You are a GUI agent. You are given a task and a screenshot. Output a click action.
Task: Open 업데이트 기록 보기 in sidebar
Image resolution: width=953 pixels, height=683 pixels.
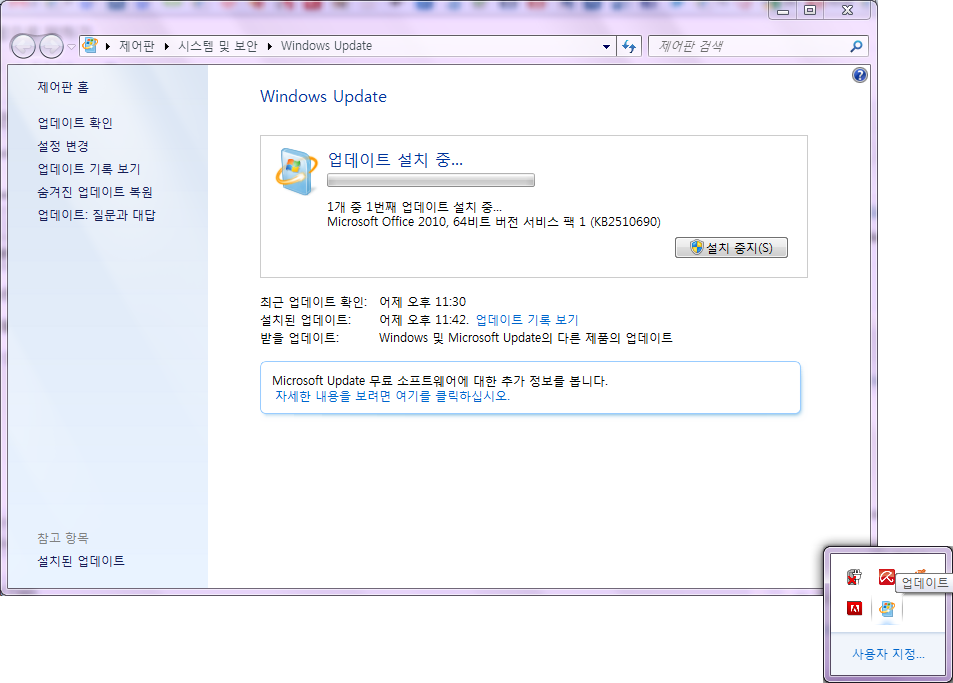click(x=89, y=170)
